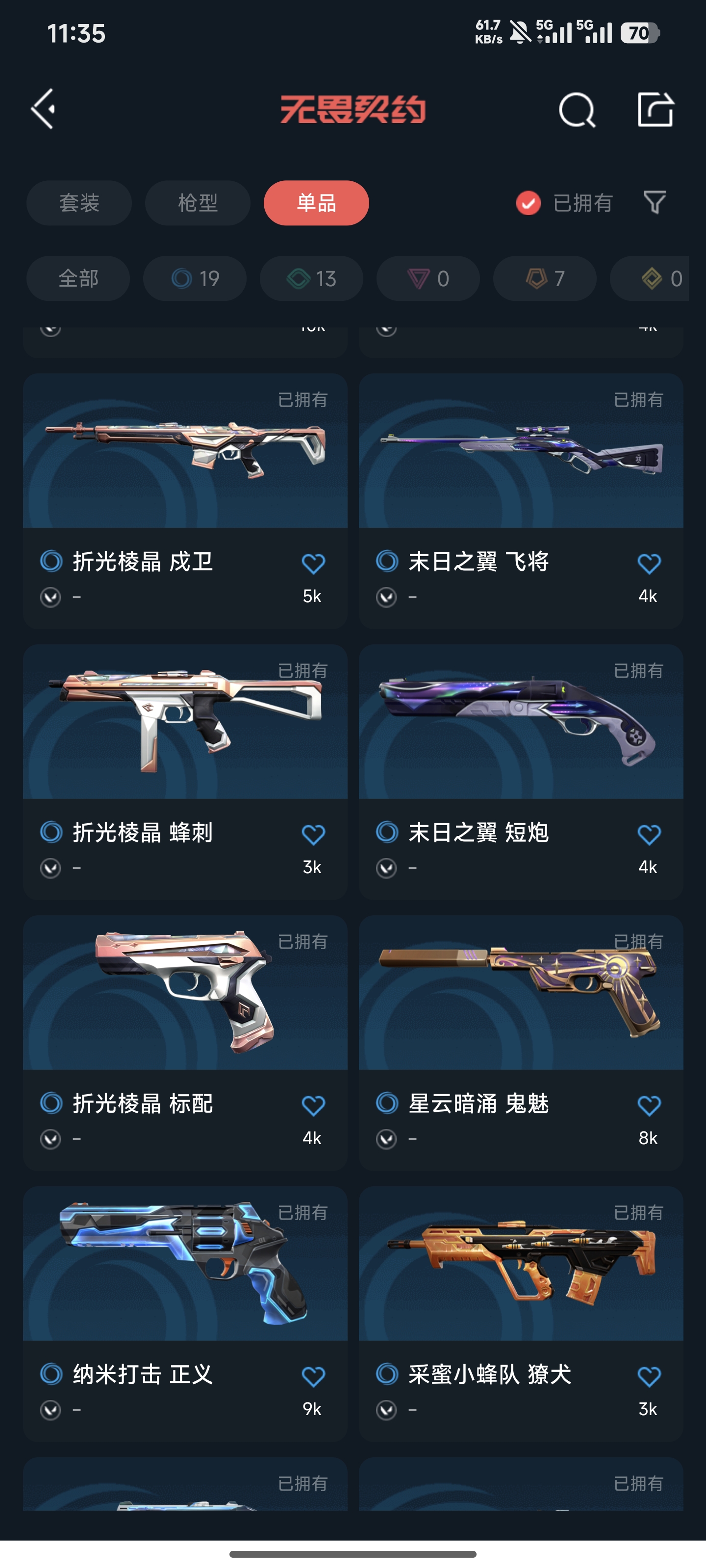
Task: Uncheck the 已拥有 owned filter
Action: click(564, 203)
